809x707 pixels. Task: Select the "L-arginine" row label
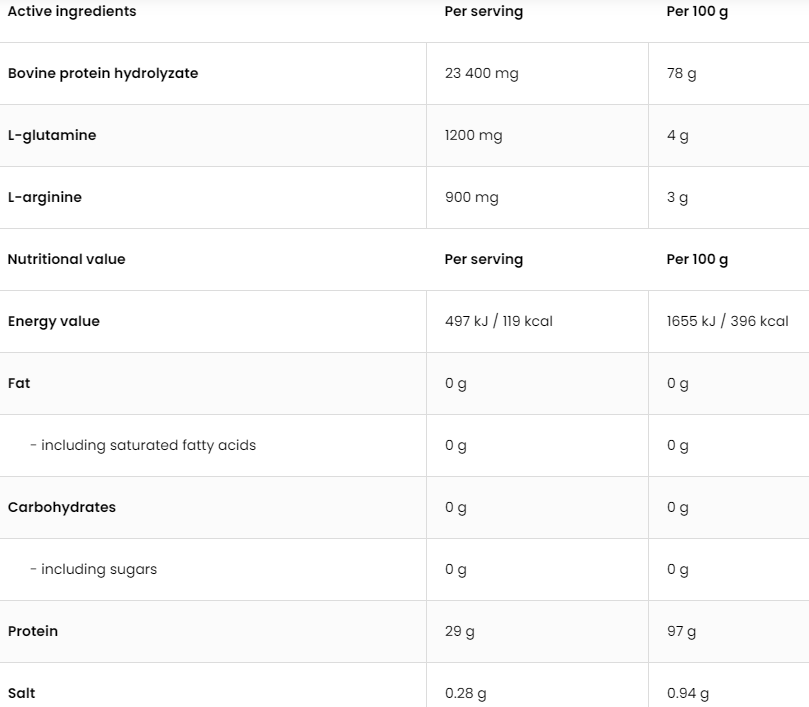[45, 197]
